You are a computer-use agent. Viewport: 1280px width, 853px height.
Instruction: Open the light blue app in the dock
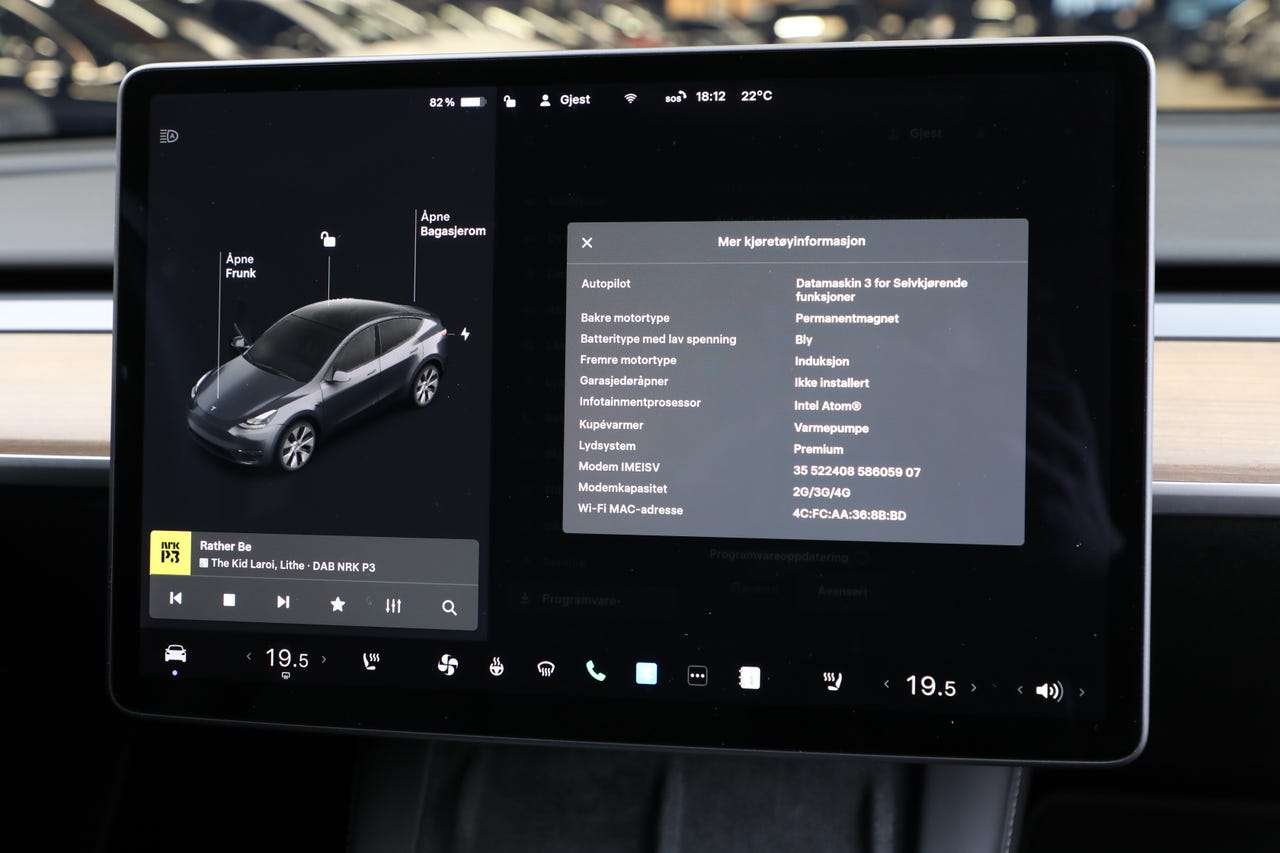(647, 673)
